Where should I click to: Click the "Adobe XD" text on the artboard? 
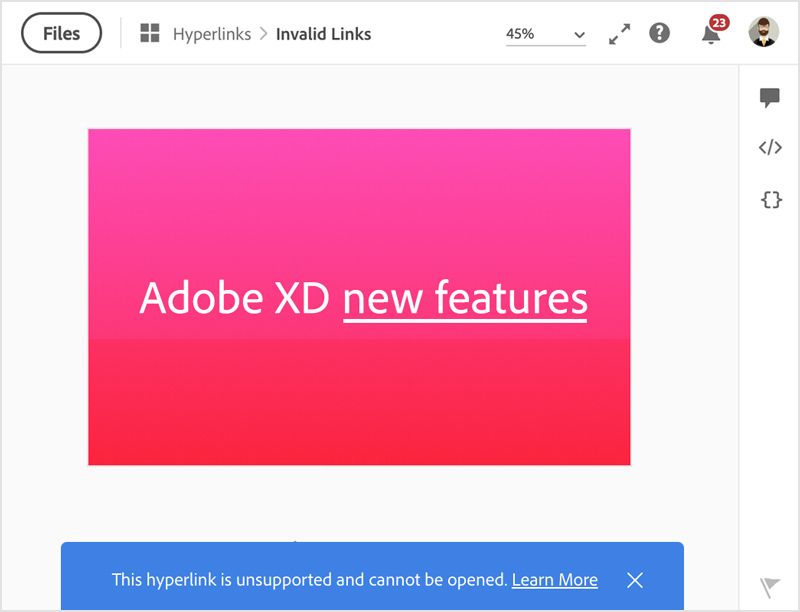[235, 298]
